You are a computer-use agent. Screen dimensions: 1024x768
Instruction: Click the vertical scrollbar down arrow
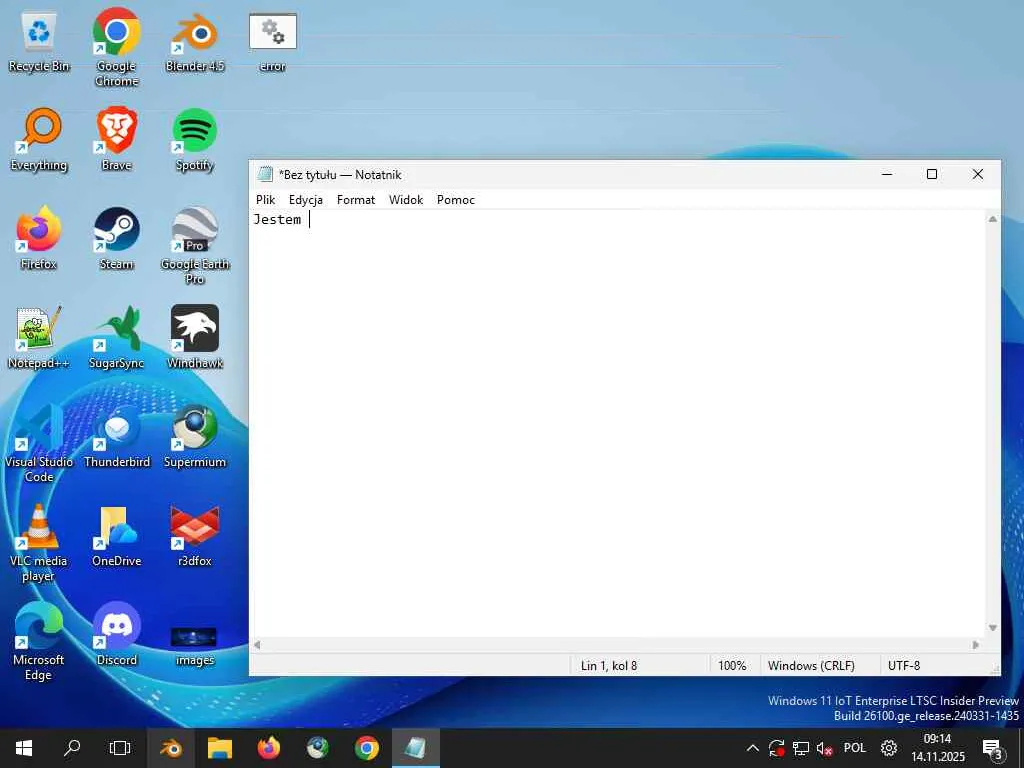pyautogui.click(x=993, y=628)
